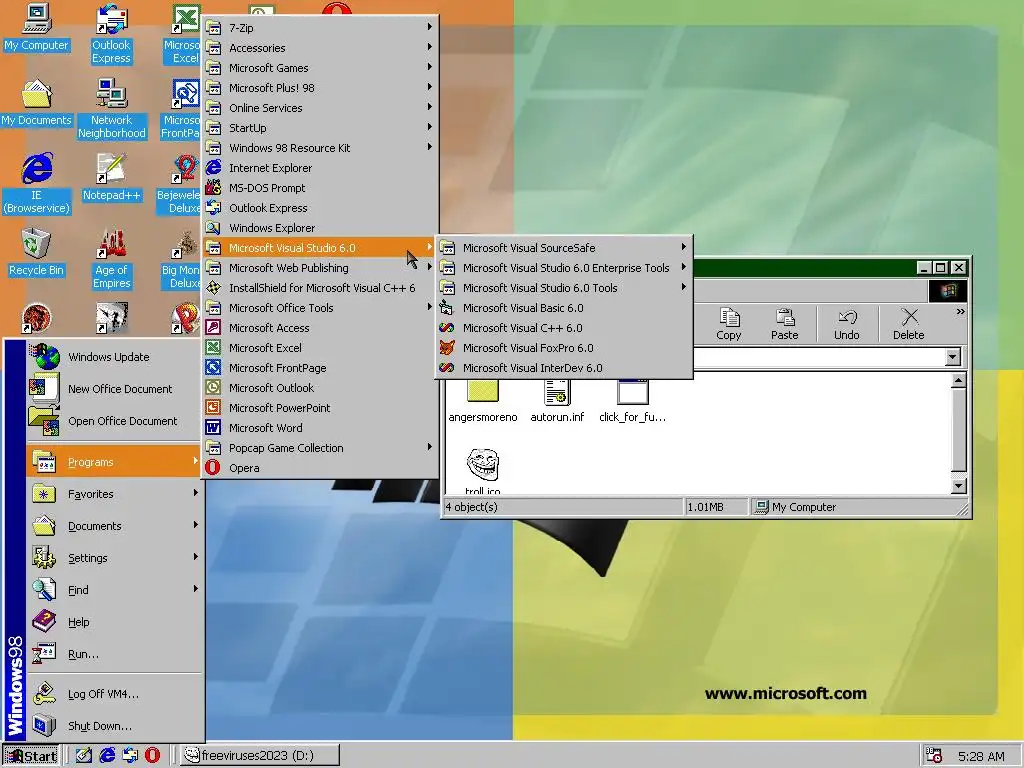1024x768 pixels.
Task: Open My Documents desktop folder
Action: tap(37, 103)
